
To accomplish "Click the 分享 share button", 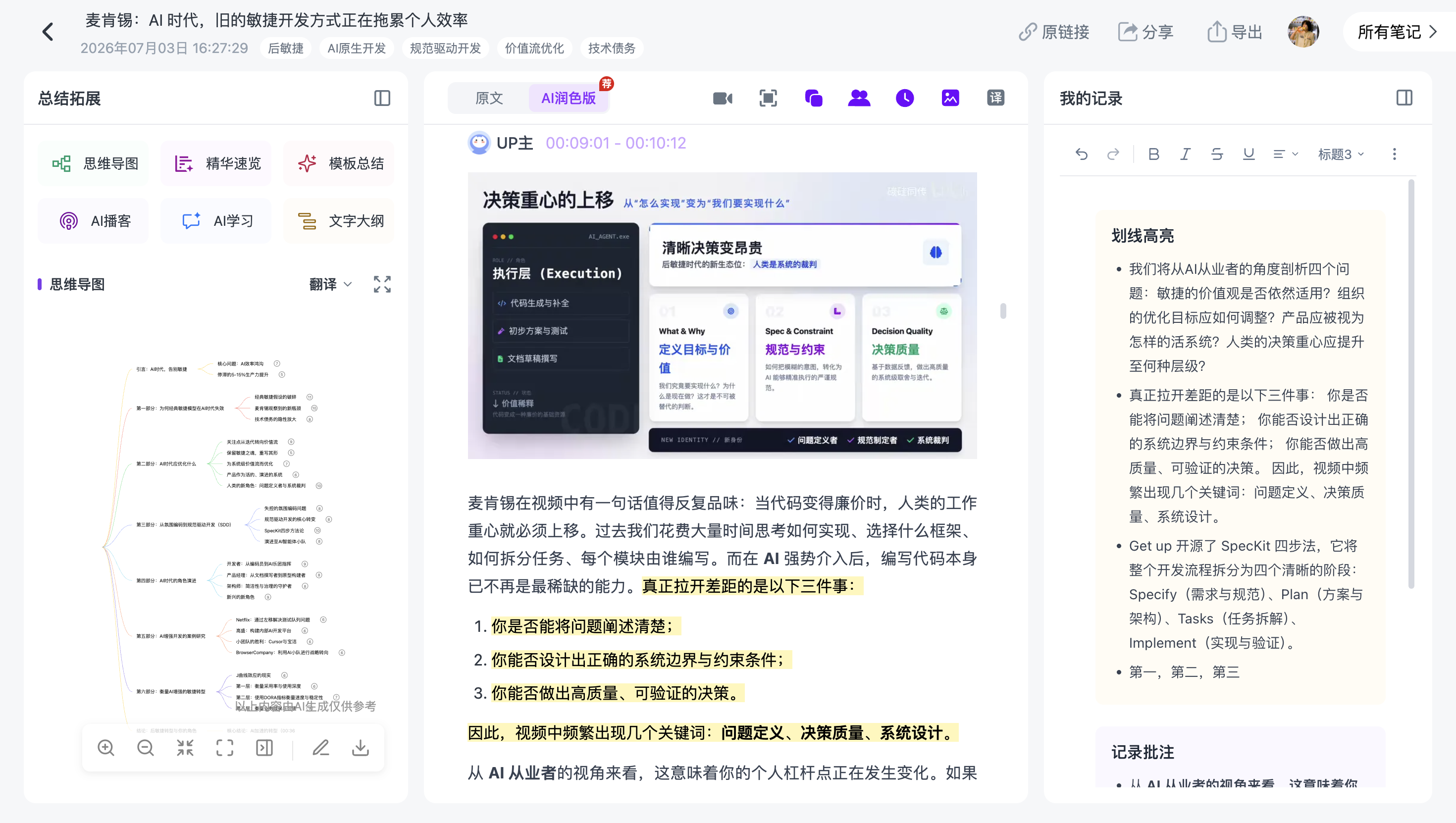I will coord(1145,32).
